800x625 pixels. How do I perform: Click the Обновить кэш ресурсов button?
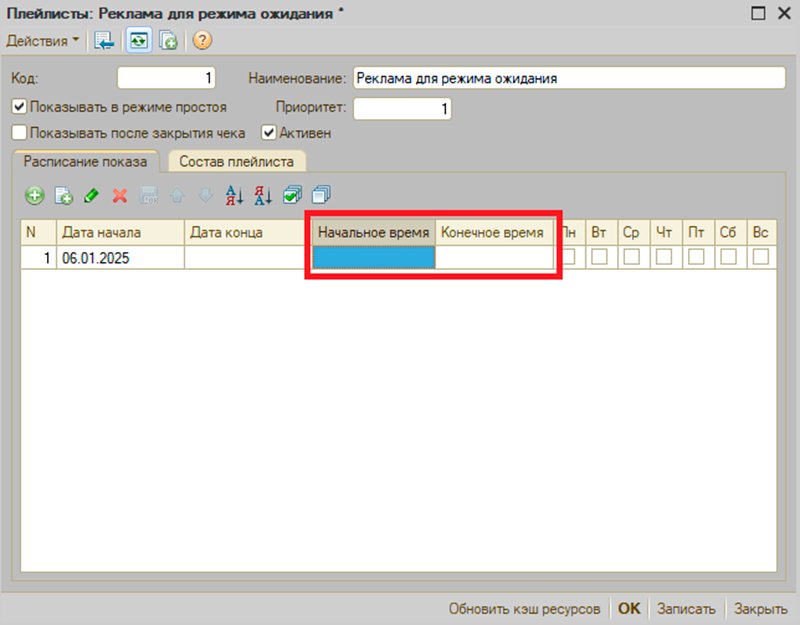point(524,609)
